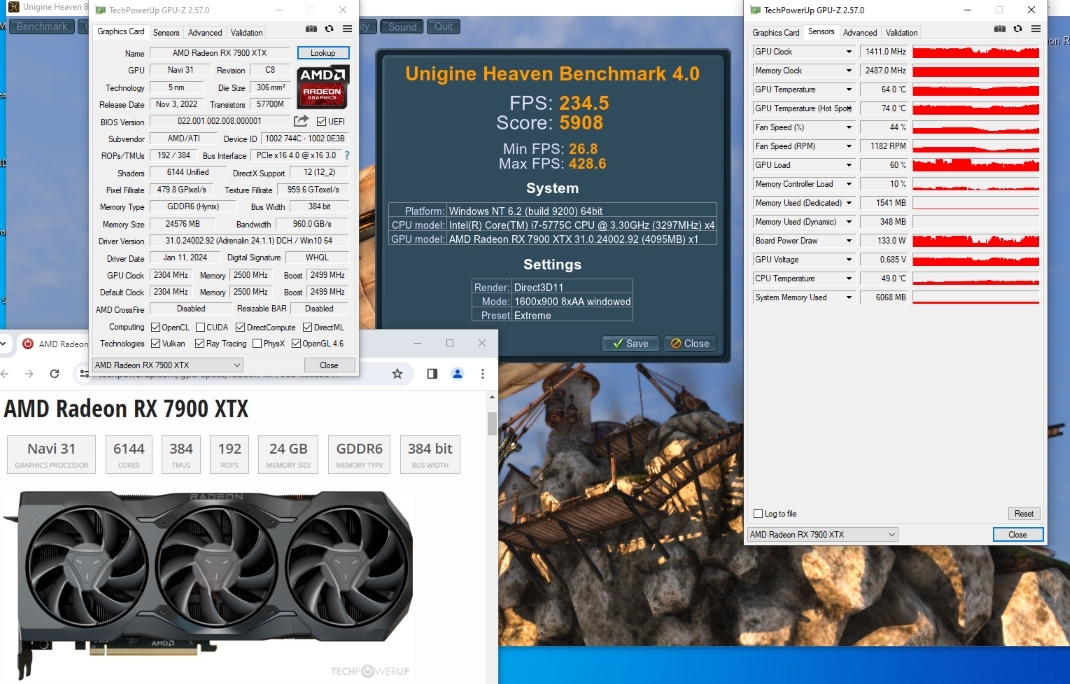Click the GPU-Z icon in Sensors window title bar
Screen dimensions: 1070x684
coord(755,10)
